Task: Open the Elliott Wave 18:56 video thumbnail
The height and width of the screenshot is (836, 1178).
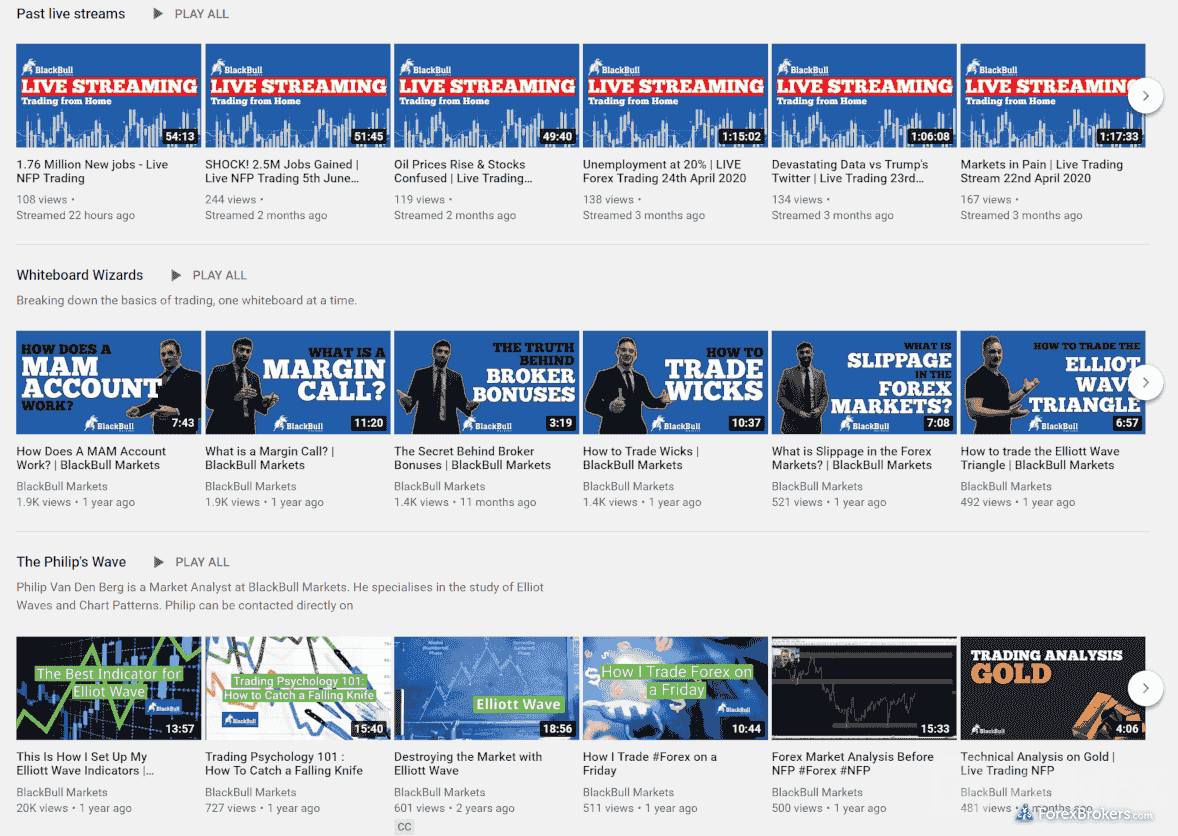Action: click(486, 688)
